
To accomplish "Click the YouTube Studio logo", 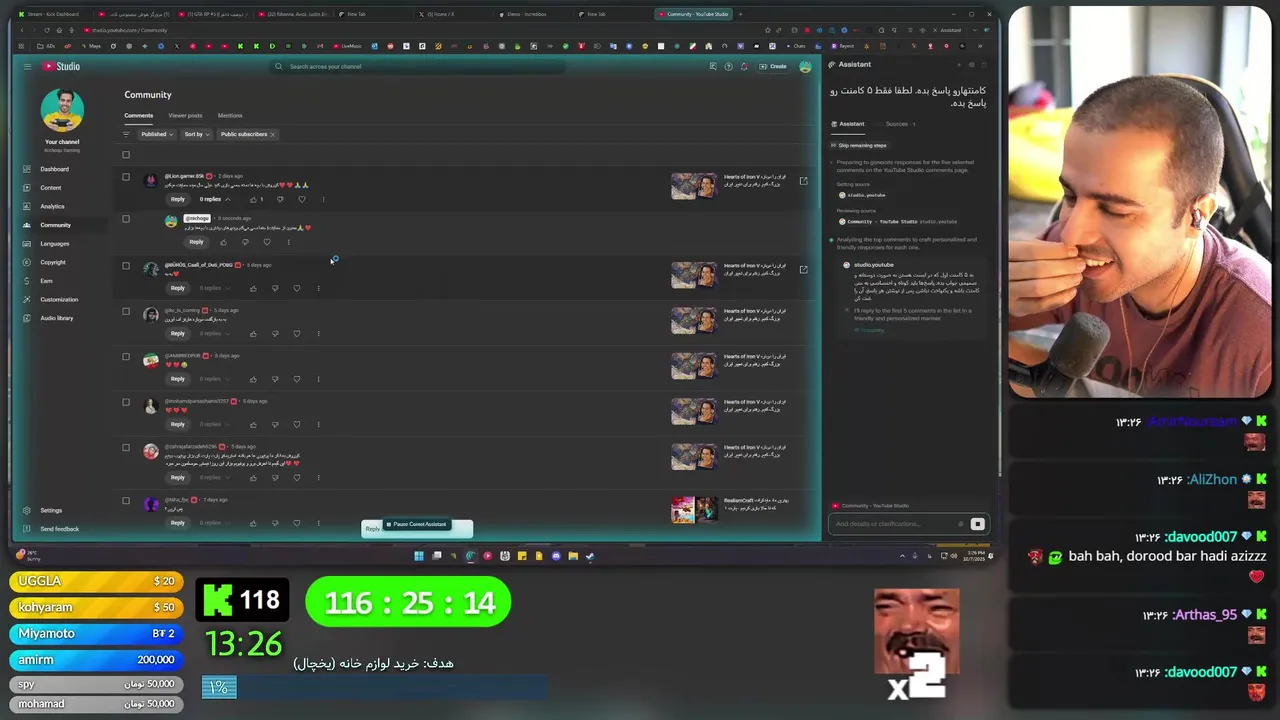I will tap(61, 66).
